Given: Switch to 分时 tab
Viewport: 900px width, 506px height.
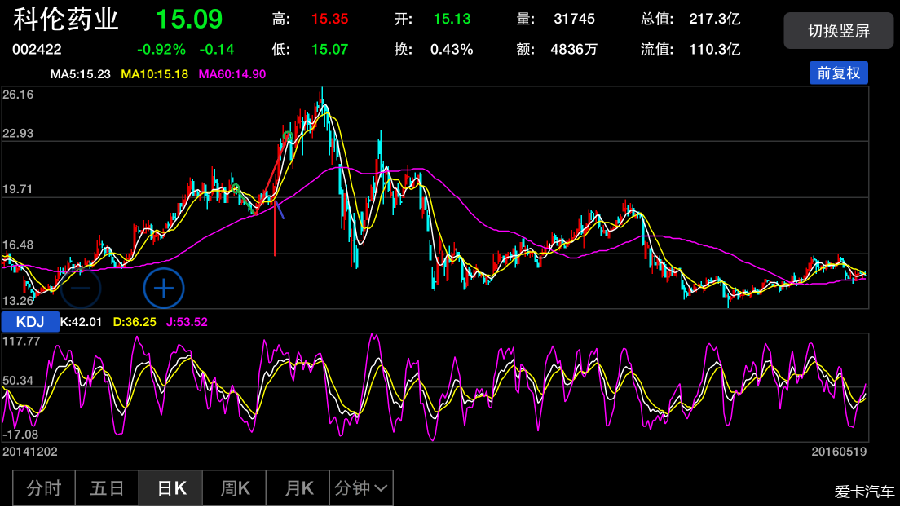Looking at the screenshot, I should click(x=44, y=488).
